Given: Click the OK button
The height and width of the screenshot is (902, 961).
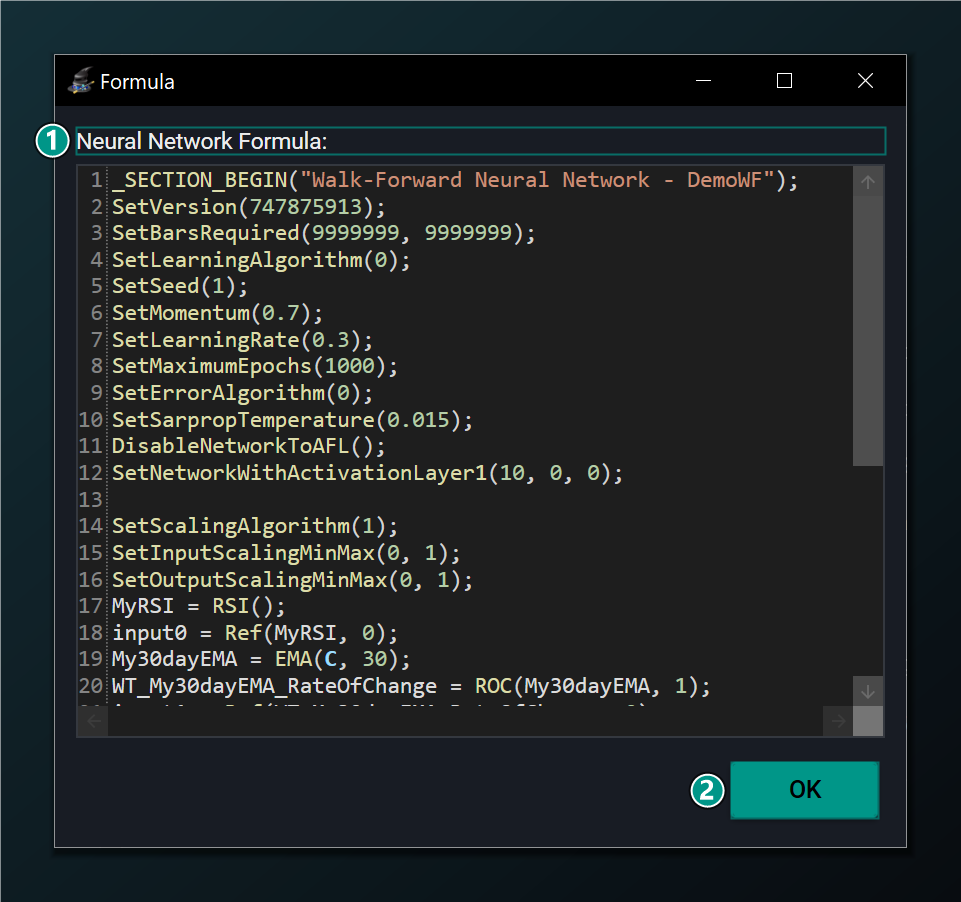Looking at the screenshot, I should [805, 790].
